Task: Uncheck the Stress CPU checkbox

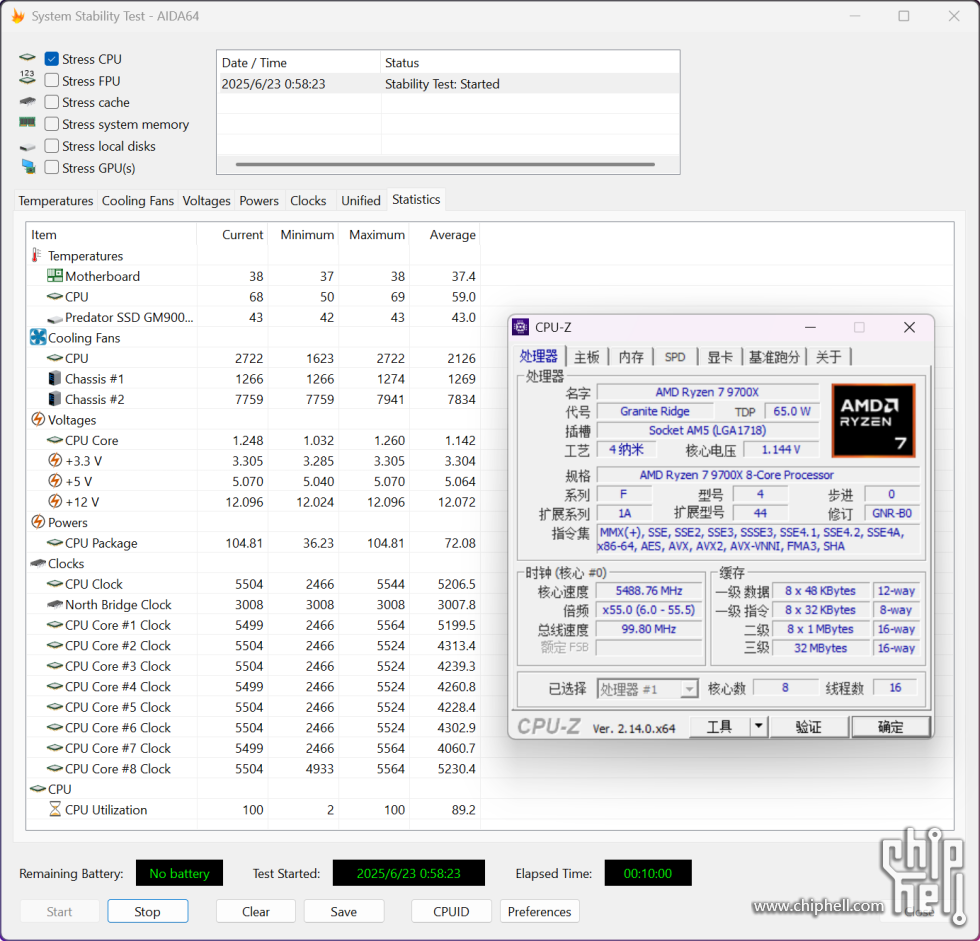Action: [x=52, y=59]
